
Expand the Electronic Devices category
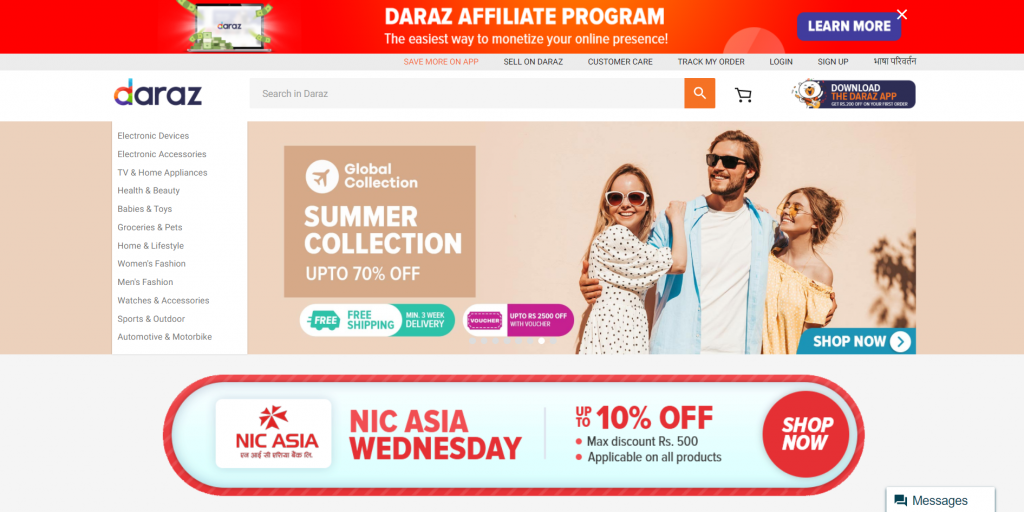(x=153, y=136)
